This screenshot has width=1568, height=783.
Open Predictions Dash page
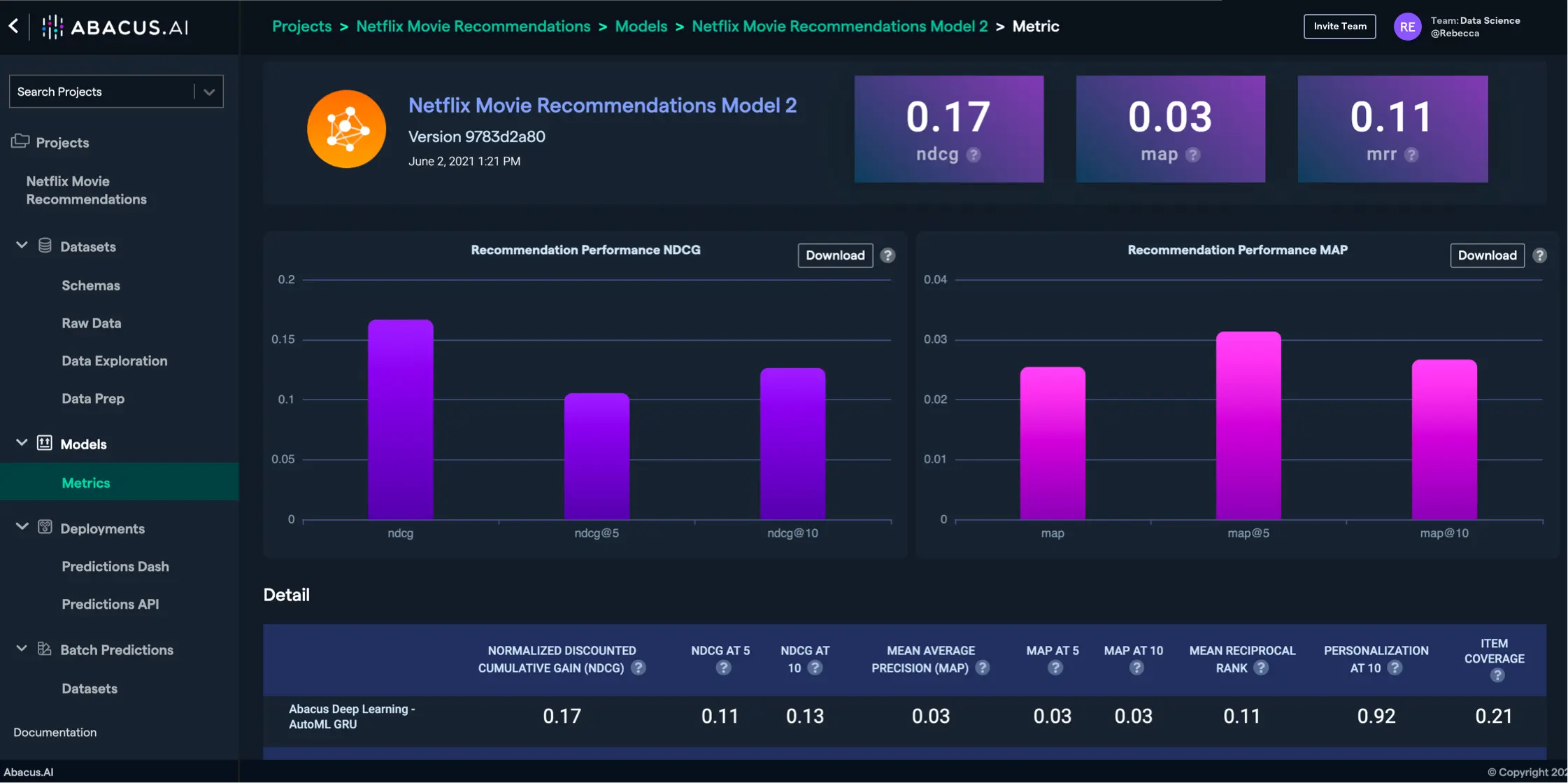(x=115, y=566)
